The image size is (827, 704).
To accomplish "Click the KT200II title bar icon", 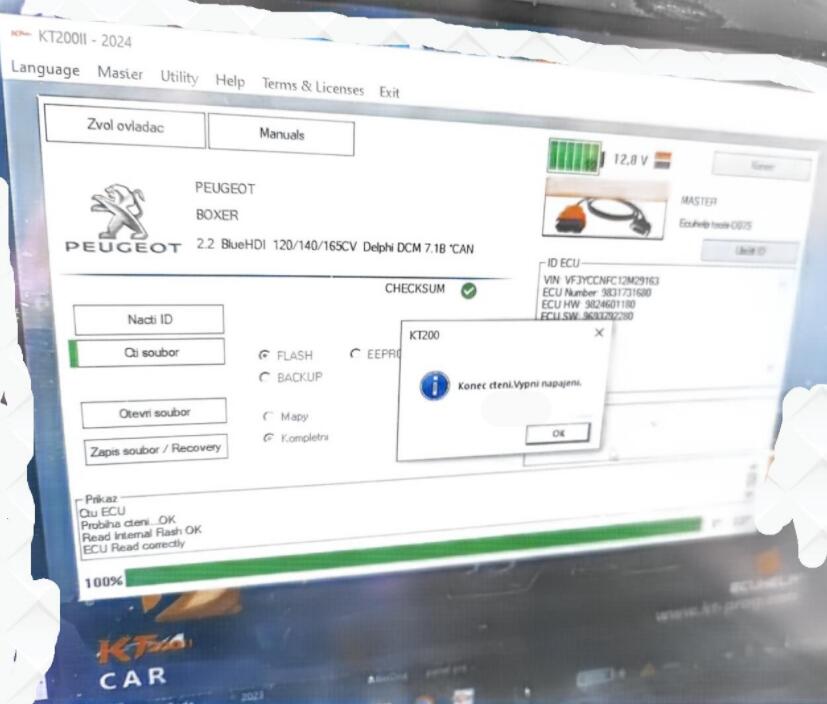I will click(x=21, y=34).
